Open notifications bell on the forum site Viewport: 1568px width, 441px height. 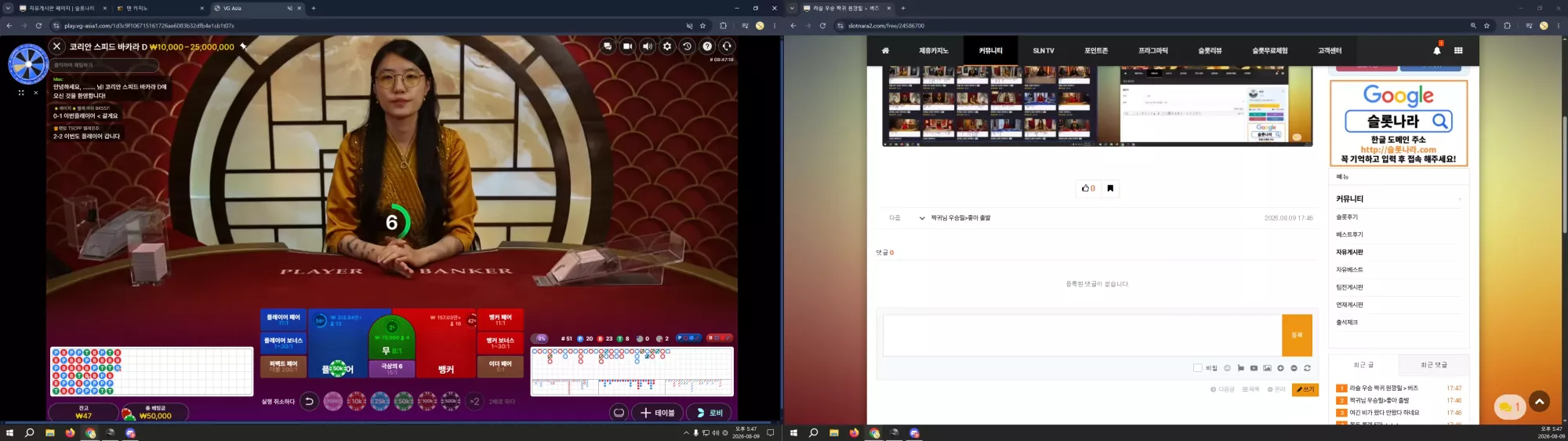pos(1437,50)
